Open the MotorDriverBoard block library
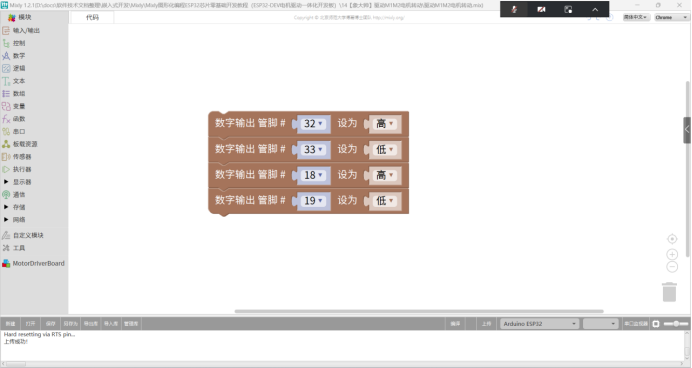Viewport: 692px width, 368px height. (x=34, y=263)
